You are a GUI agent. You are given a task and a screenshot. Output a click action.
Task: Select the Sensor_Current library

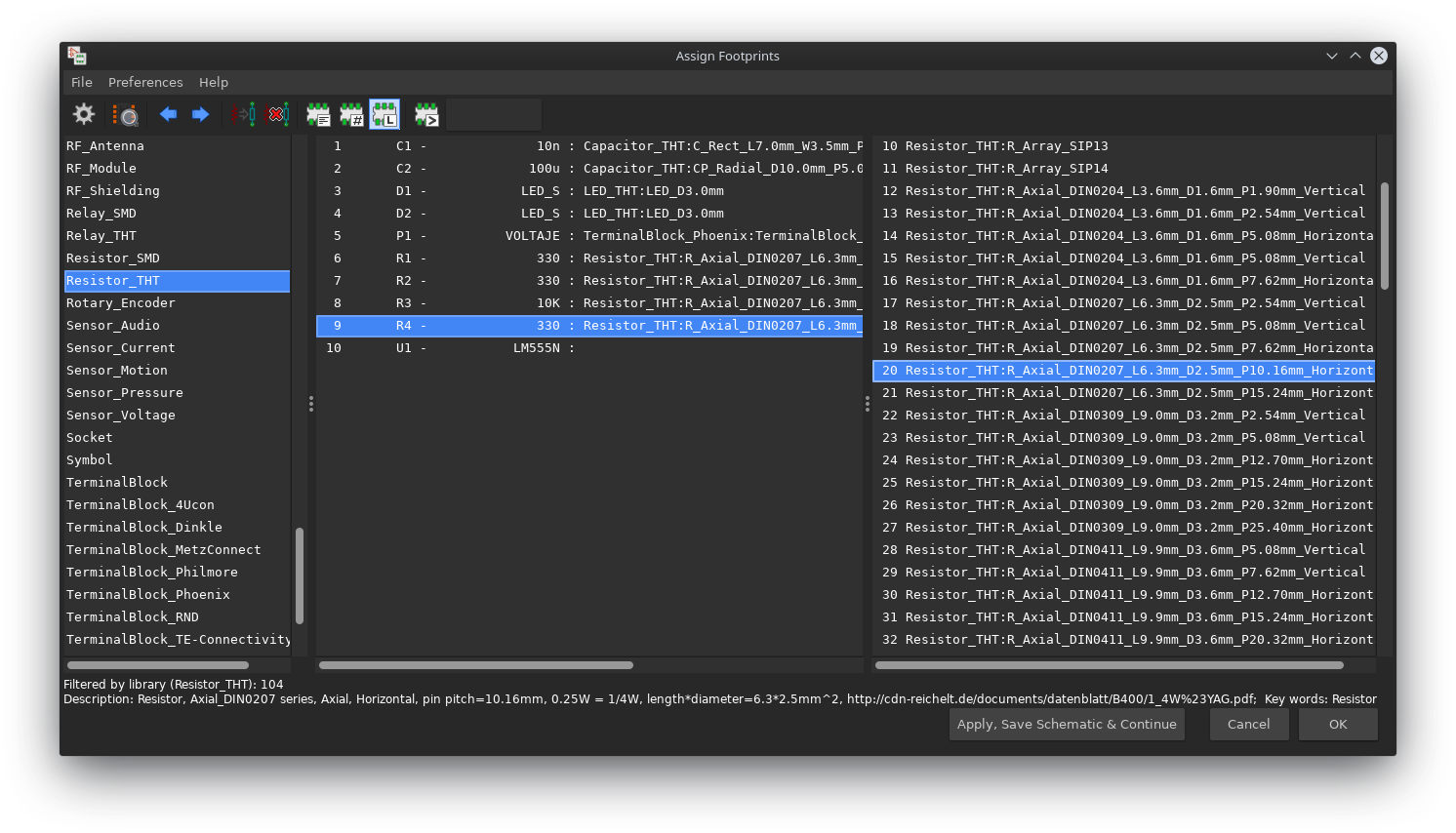click(x=177, y=347)
